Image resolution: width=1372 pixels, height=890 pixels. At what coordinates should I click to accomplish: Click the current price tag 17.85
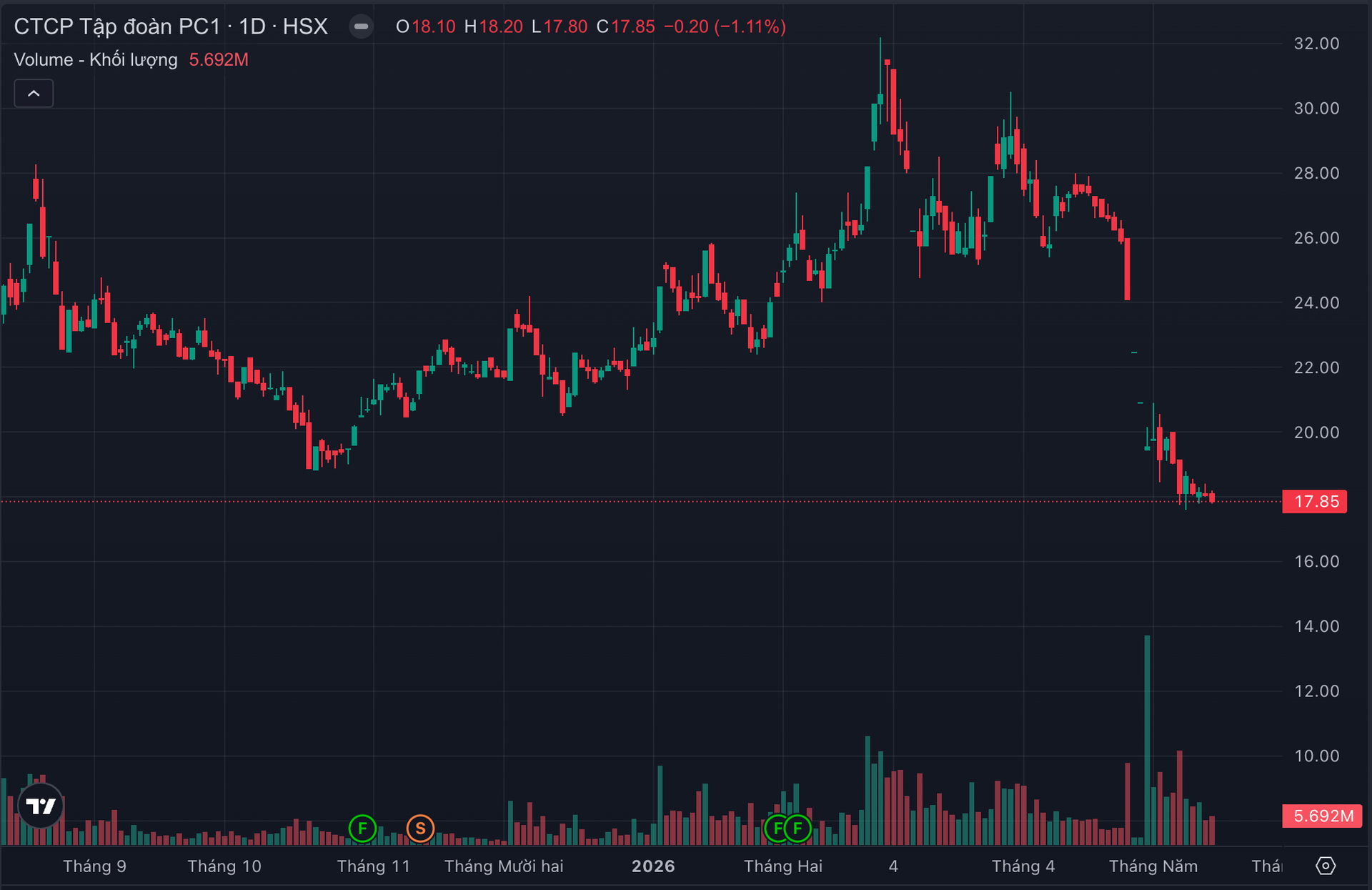1315,501
